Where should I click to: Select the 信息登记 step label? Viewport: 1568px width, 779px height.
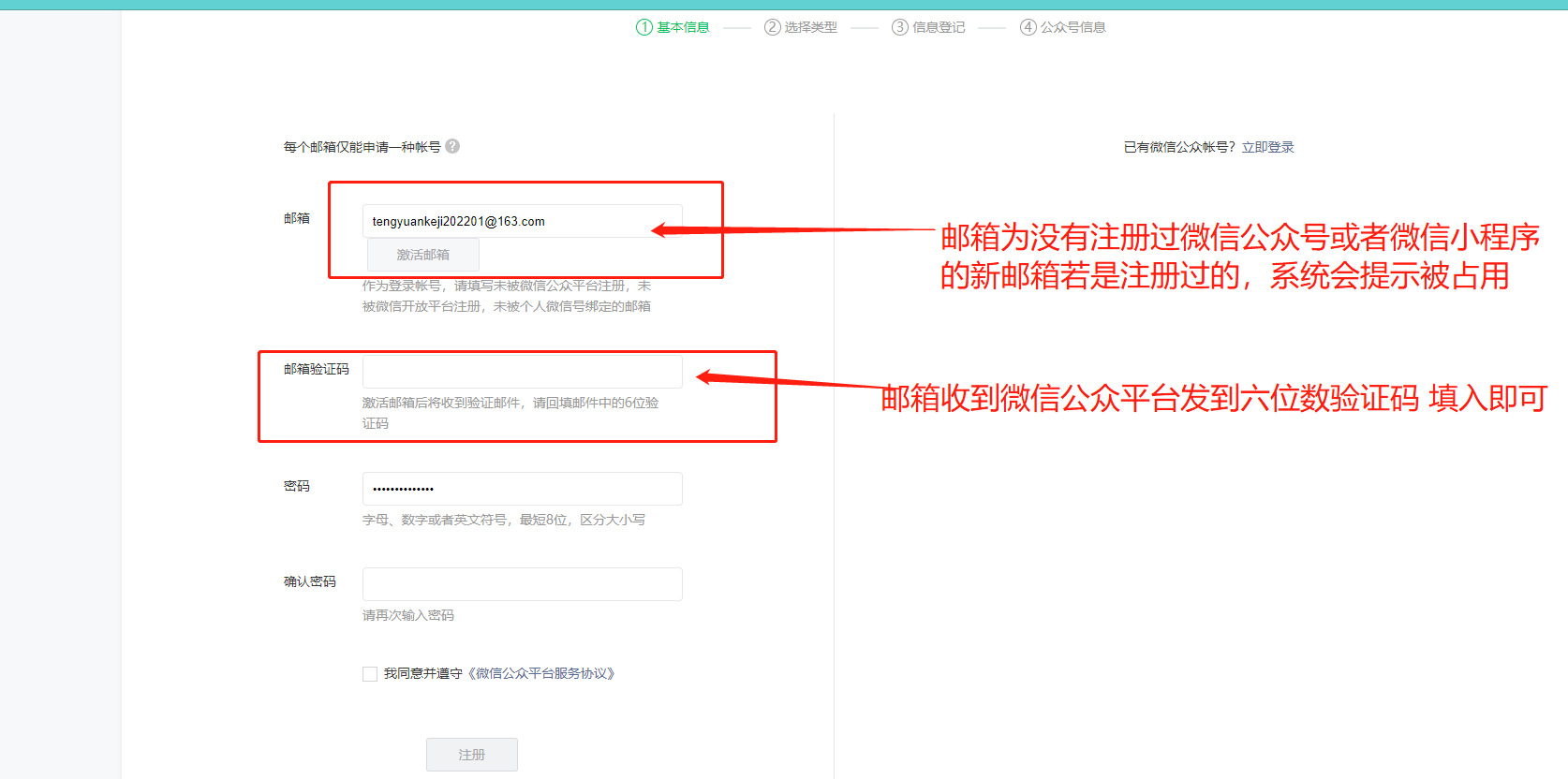point(939,27)
